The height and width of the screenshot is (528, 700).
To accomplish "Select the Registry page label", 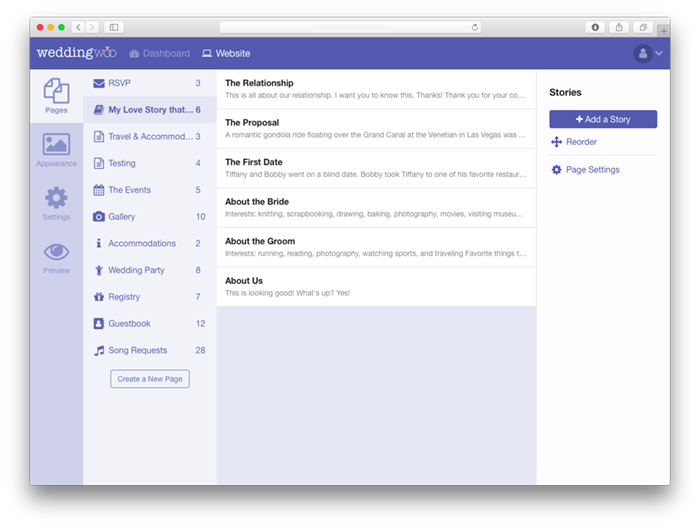I will tap(124, 297).
